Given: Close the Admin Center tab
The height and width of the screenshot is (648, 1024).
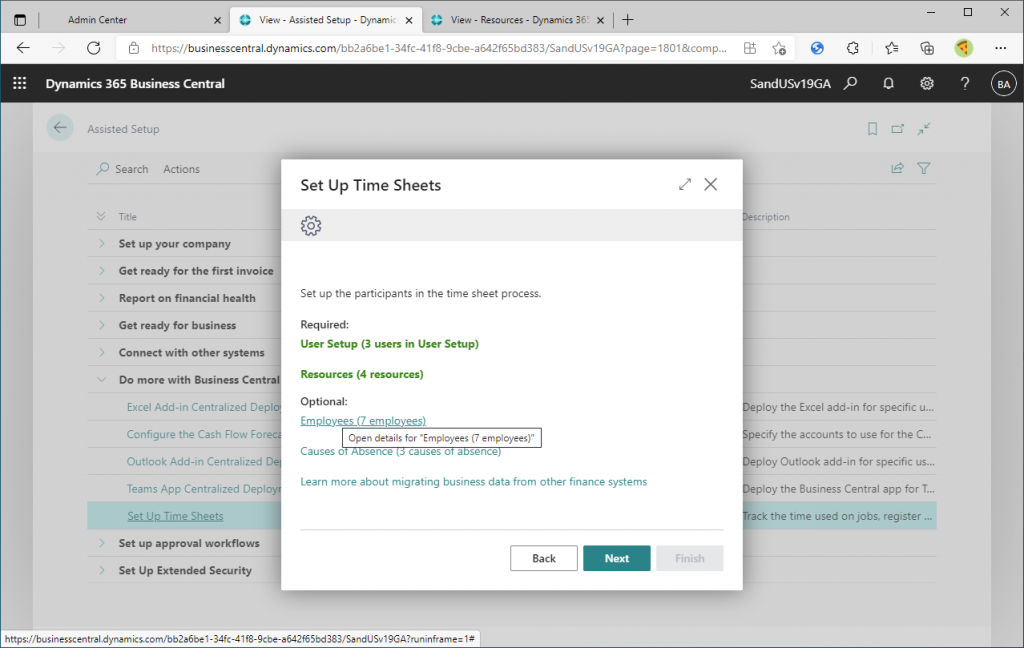Looking at the screenshot, I should (217, 20).
